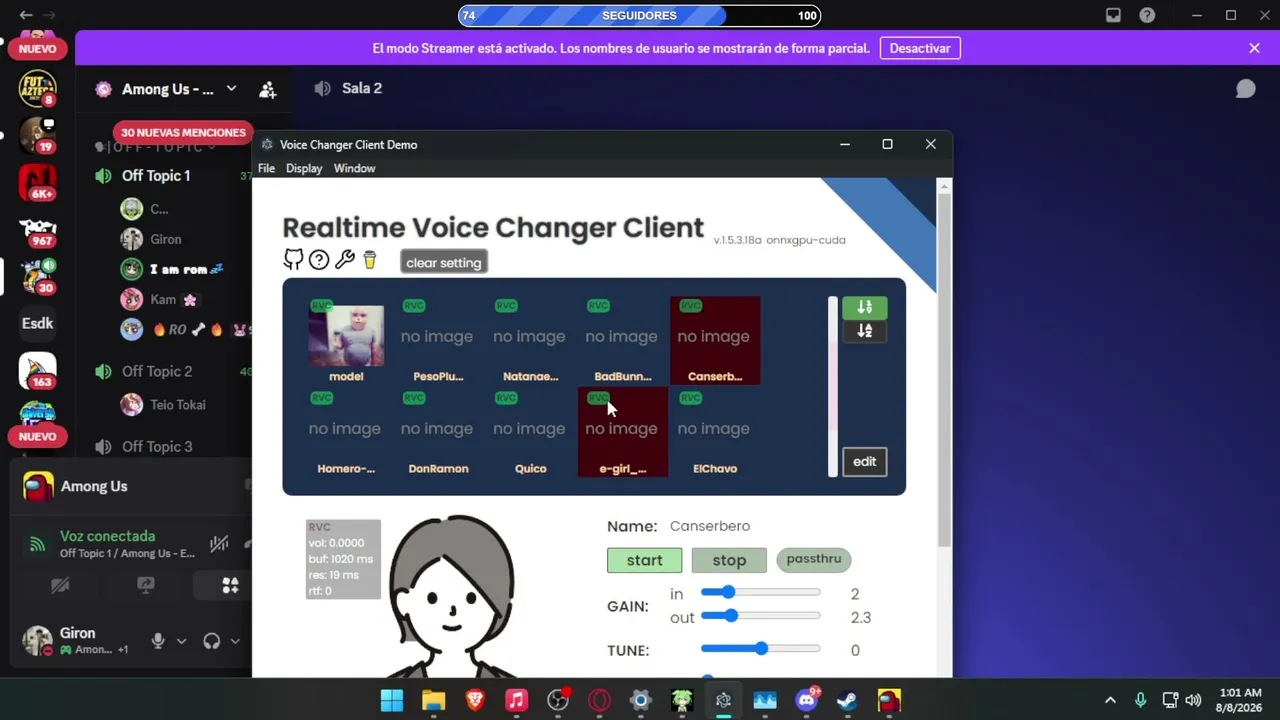
Task: Click the green start button
Action: [644, 560]
